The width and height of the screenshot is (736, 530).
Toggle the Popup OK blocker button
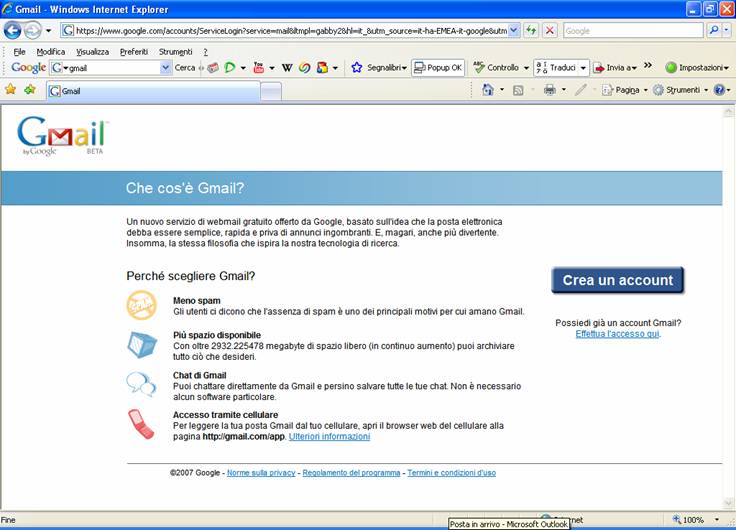(x=438, y=68)
